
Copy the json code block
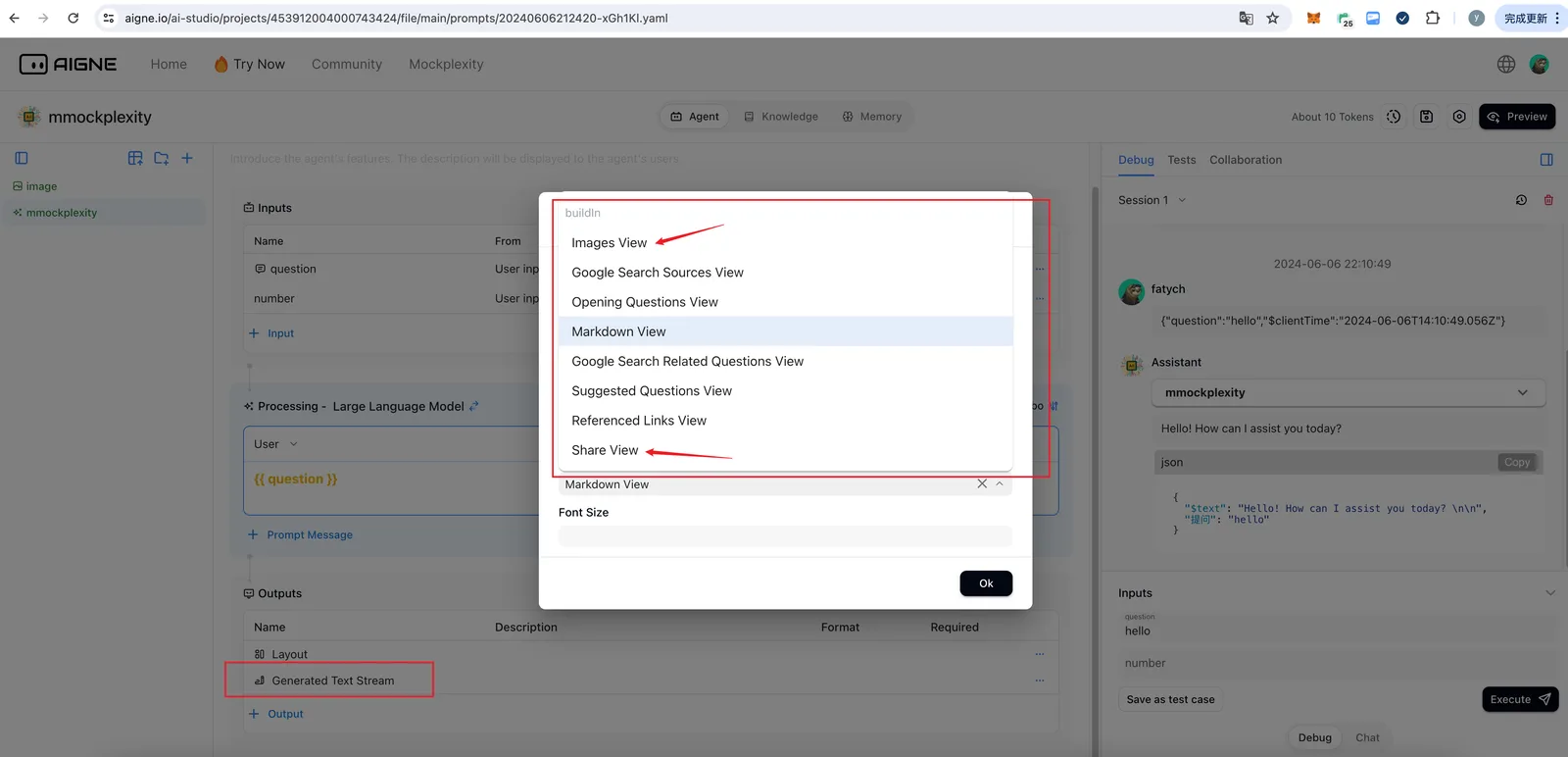tap(1517, 463)
